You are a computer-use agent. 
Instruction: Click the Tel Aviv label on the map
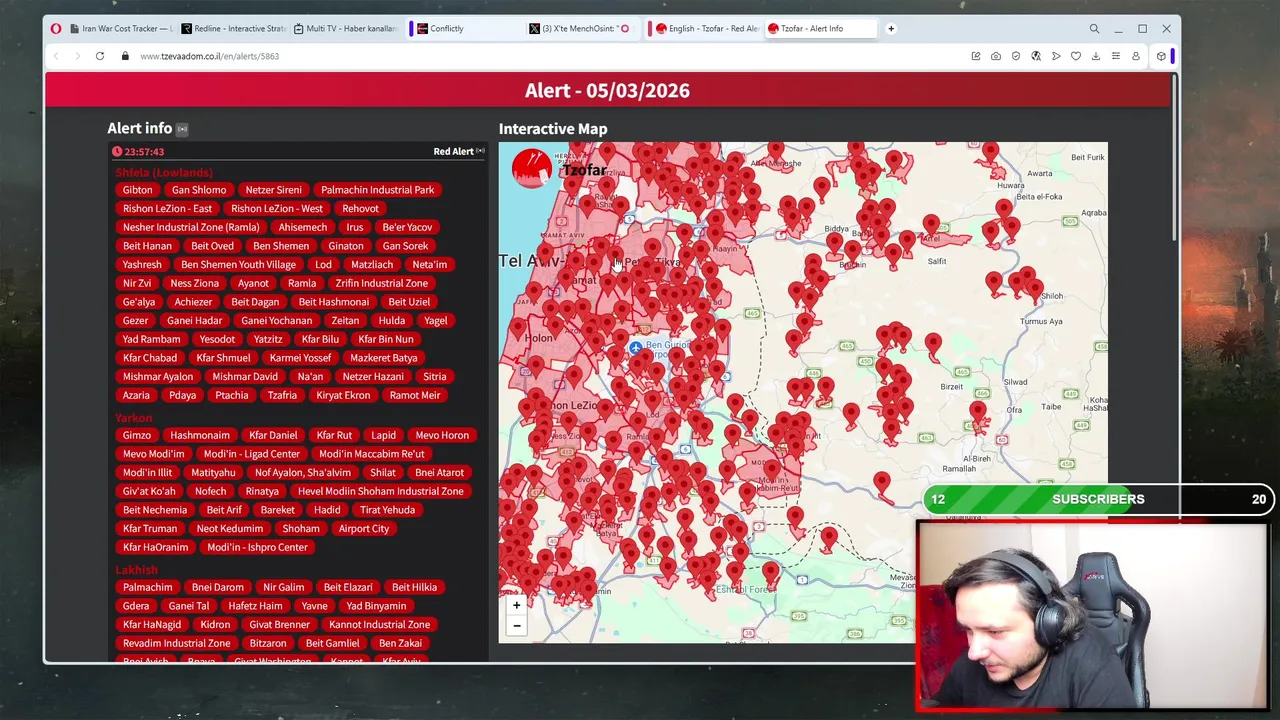(x=531, y=261)
